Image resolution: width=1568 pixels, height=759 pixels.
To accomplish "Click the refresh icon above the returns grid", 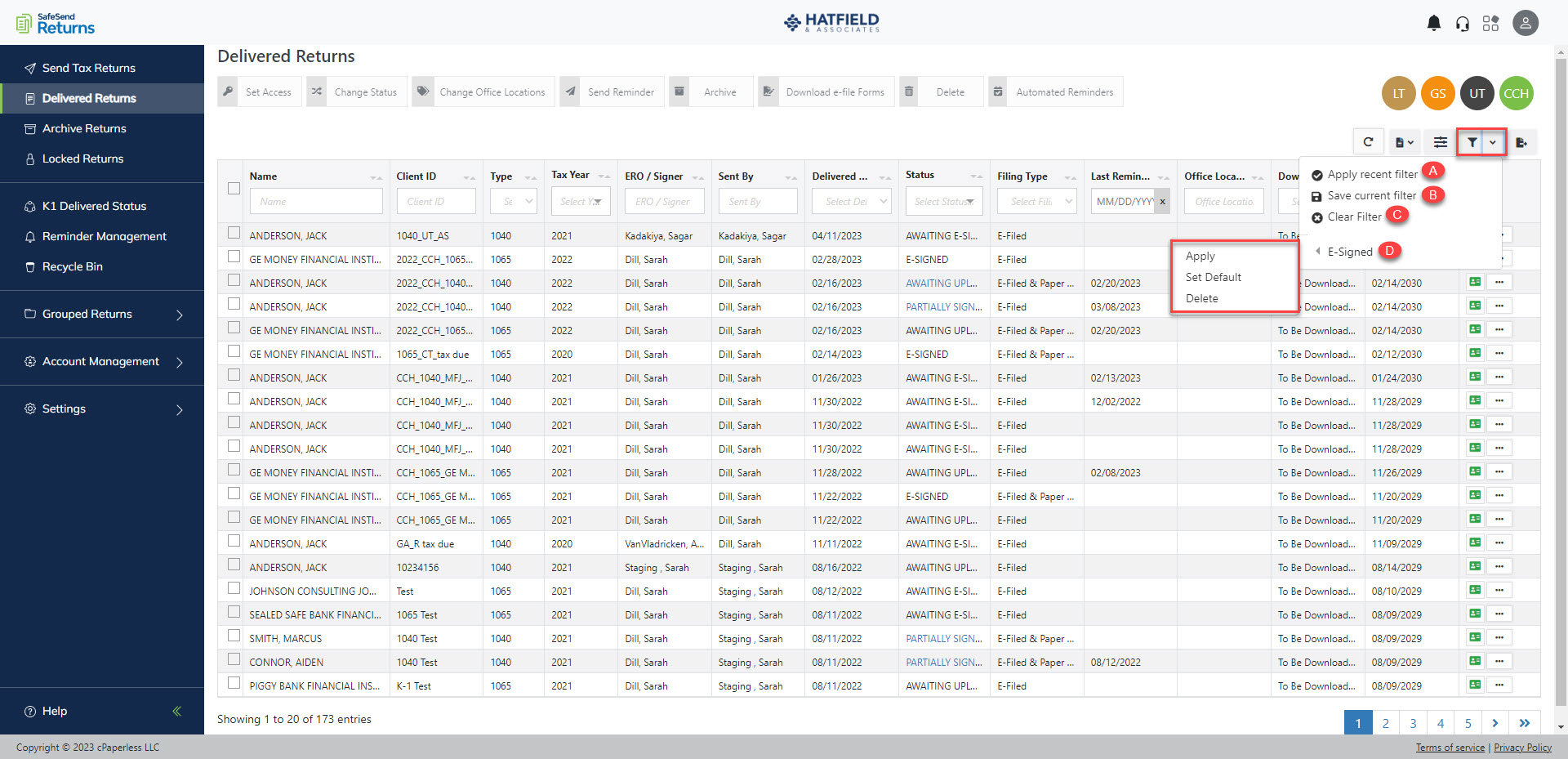I will click(1369, 141).
